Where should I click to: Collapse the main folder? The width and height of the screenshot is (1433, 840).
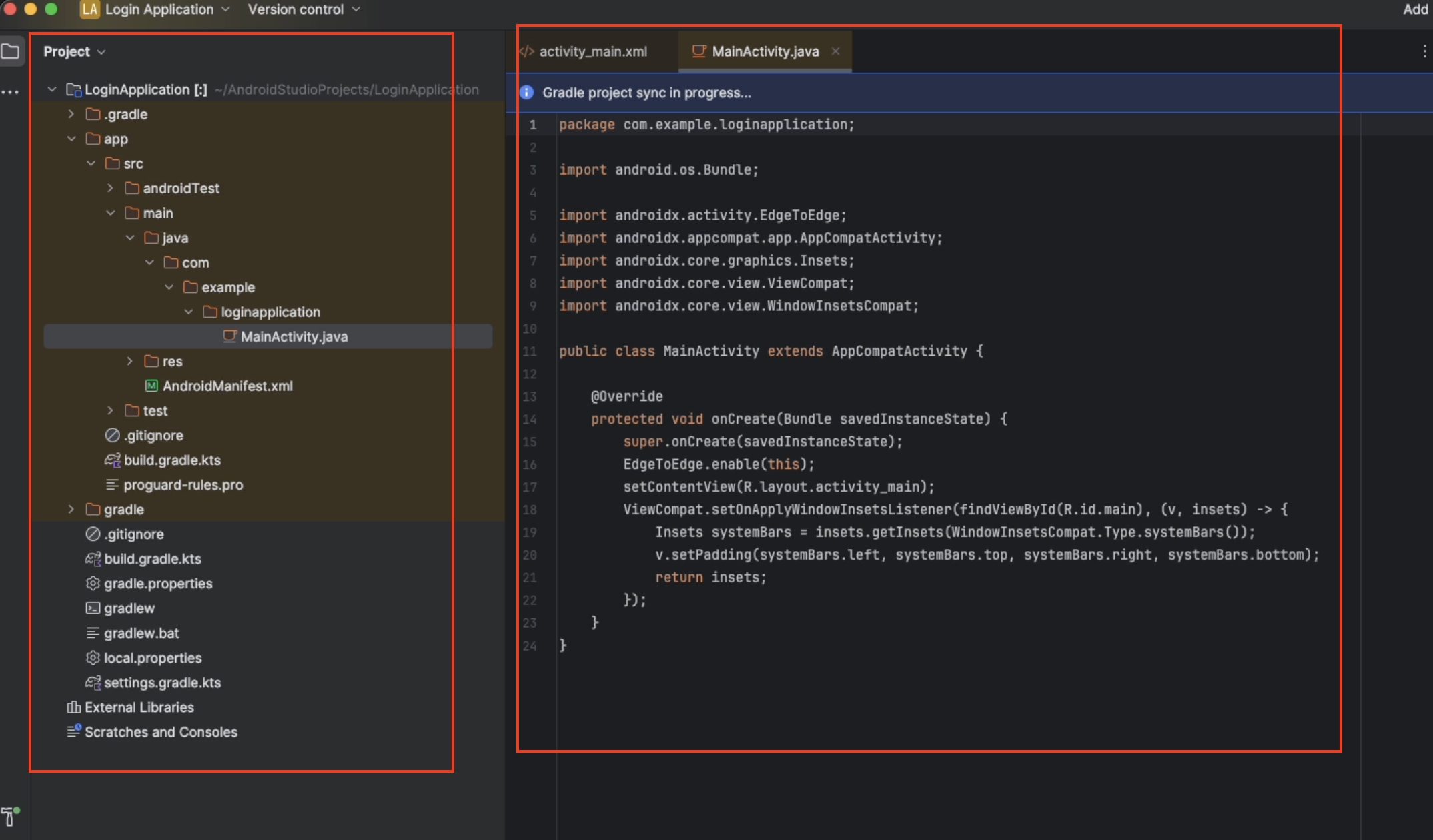(x=110, y=213)
